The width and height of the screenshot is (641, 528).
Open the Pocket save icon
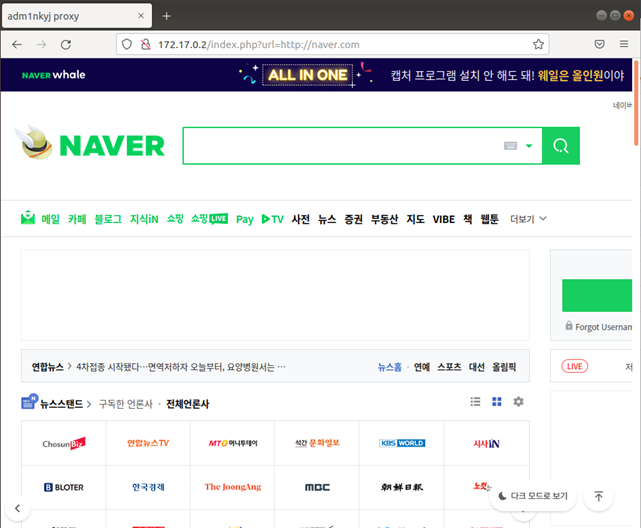(599, 44)
